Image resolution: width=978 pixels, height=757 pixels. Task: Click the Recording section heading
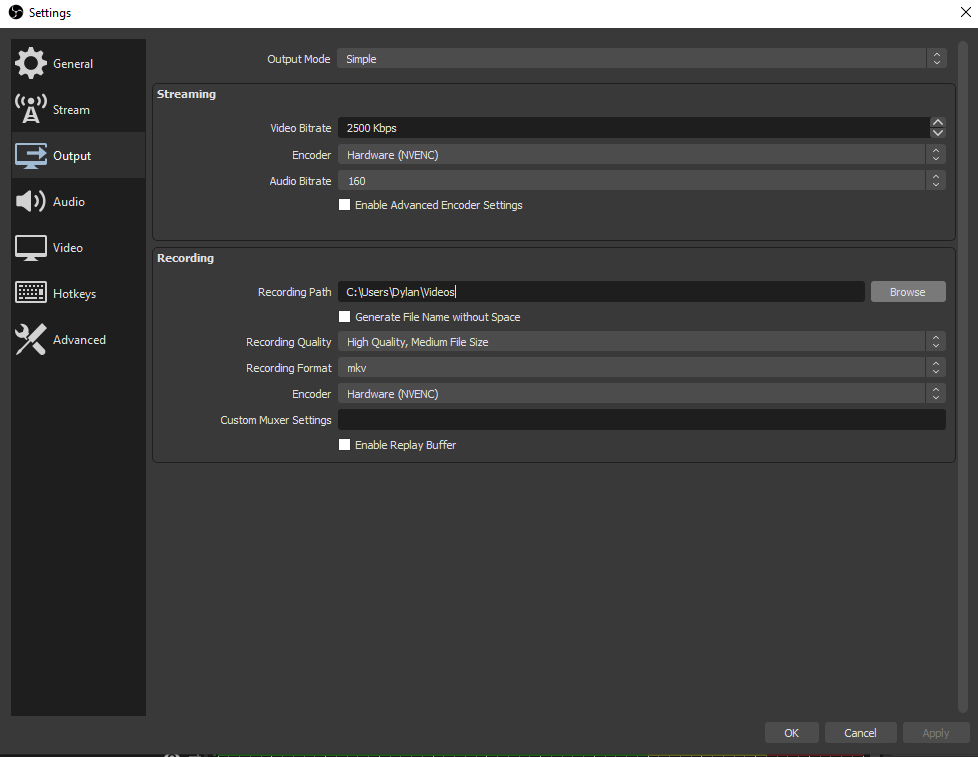[x=185, y=258]
